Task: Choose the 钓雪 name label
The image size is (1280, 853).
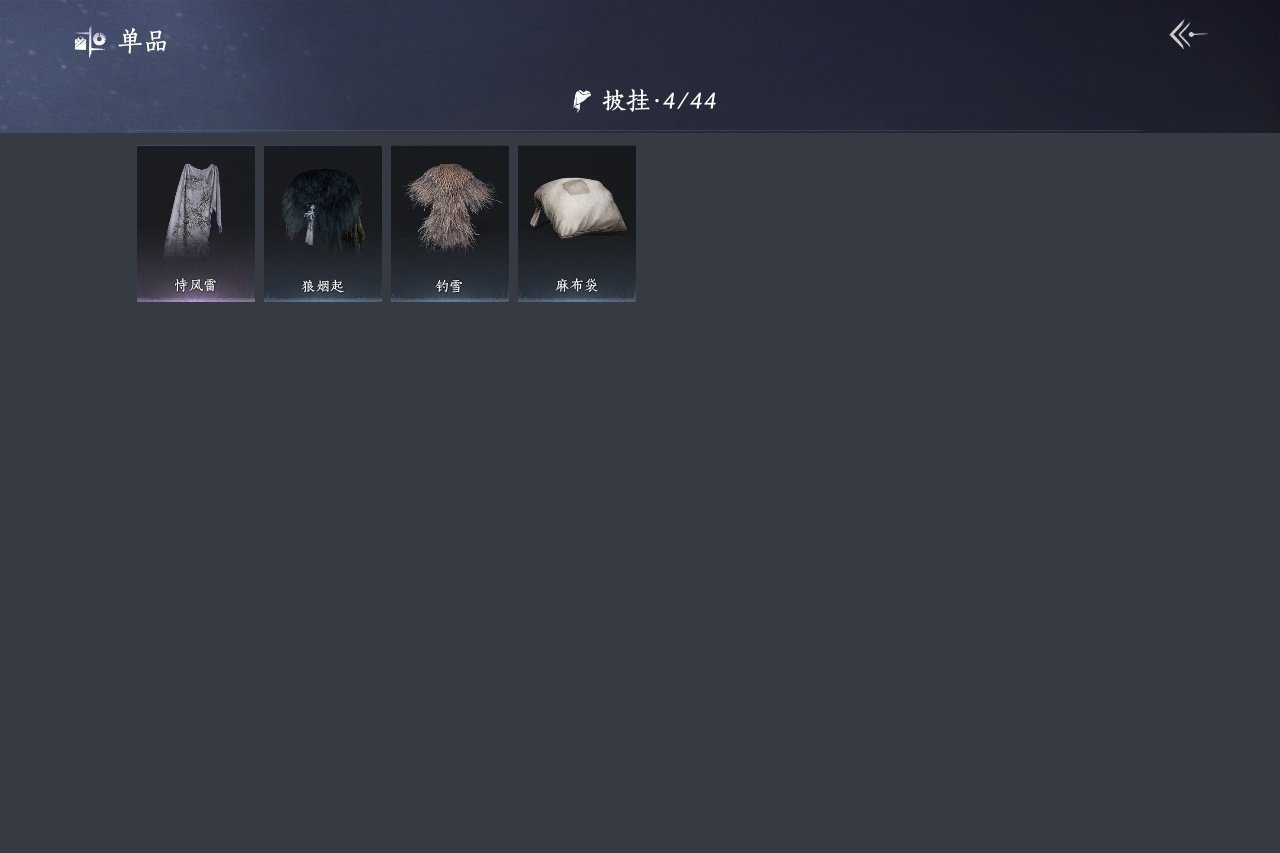Action: (x=449, y=286)
